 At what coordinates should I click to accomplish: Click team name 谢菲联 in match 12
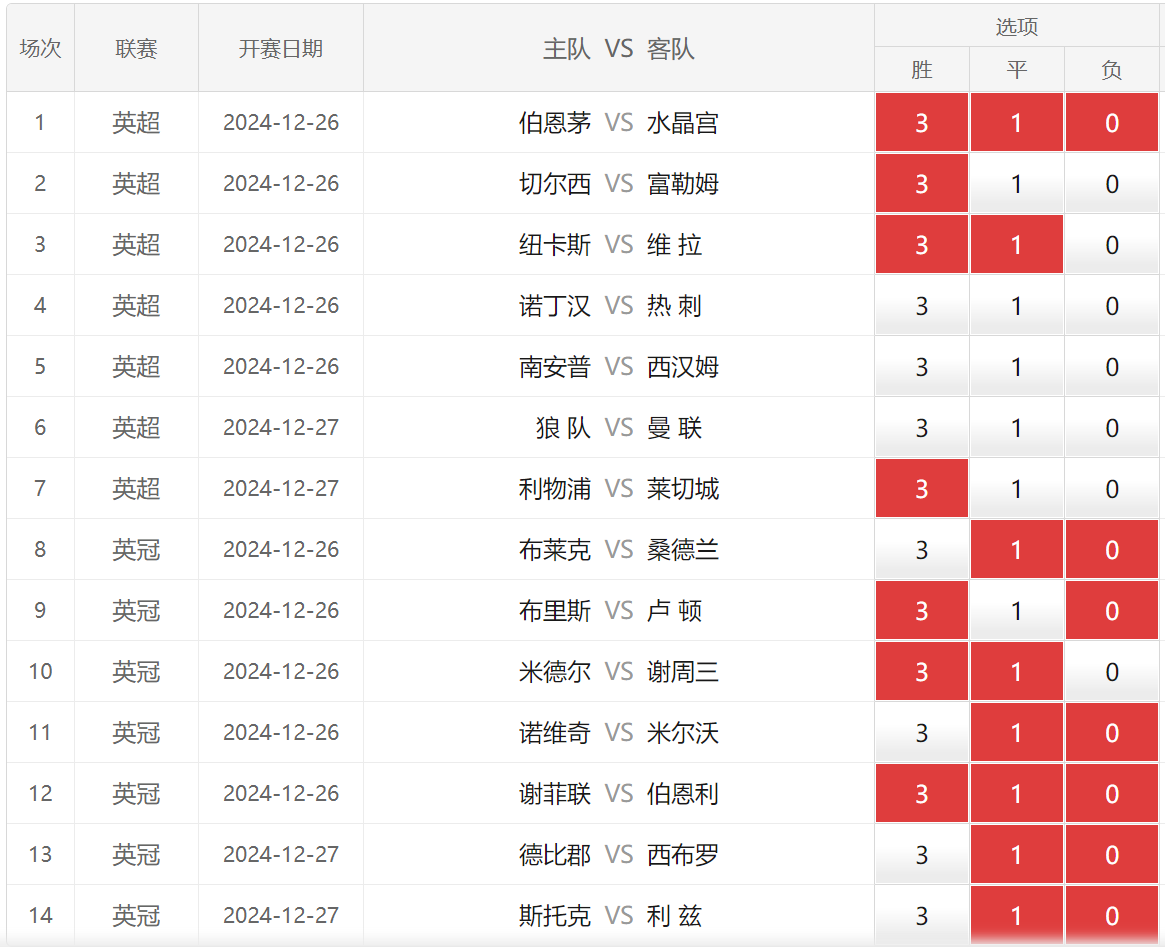[554, 793]
